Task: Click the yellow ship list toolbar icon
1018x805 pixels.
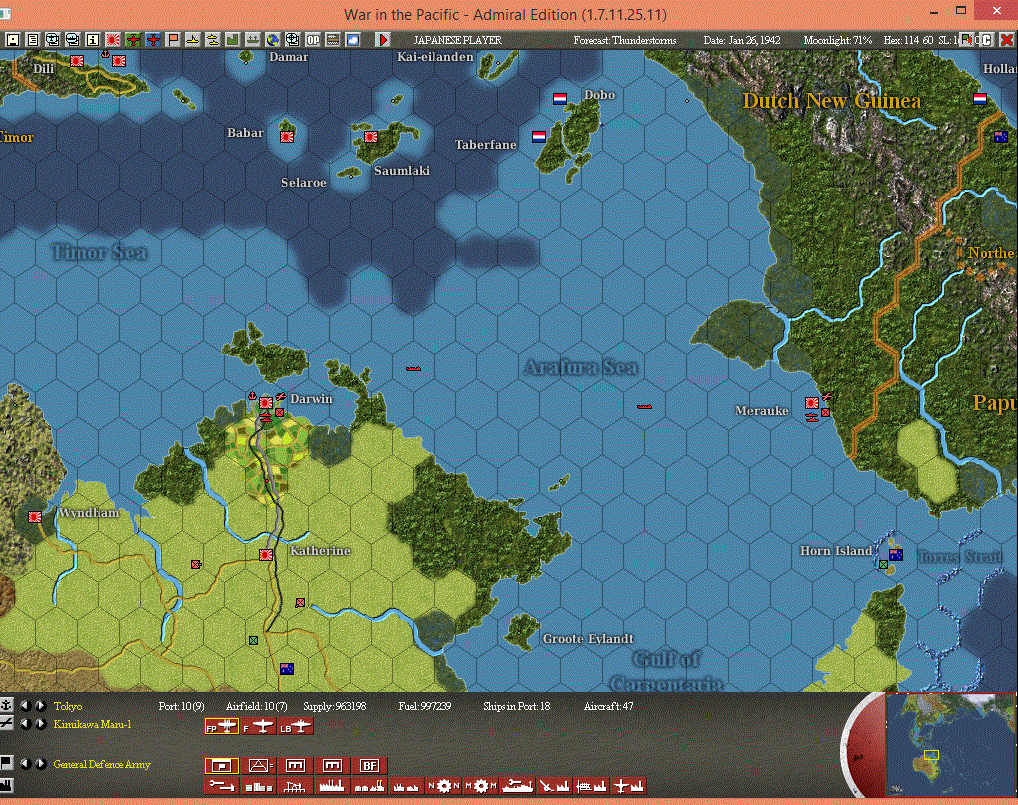Action: click(x=212, y=40)
